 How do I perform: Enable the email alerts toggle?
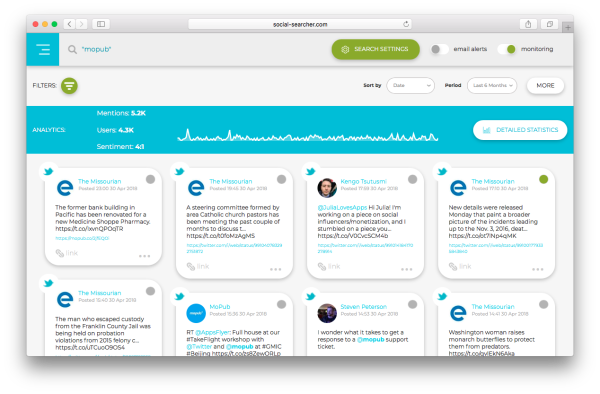[x=439, y=49]
